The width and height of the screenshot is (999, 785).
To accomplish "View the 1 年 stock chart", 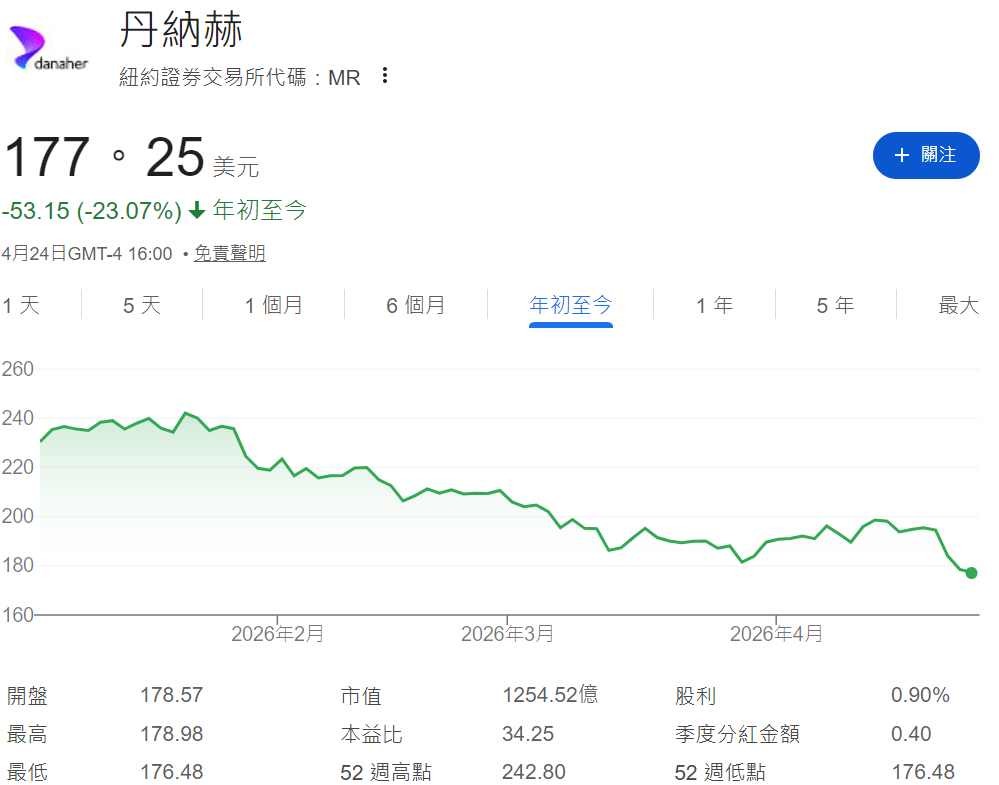I will tap(713, 305).
